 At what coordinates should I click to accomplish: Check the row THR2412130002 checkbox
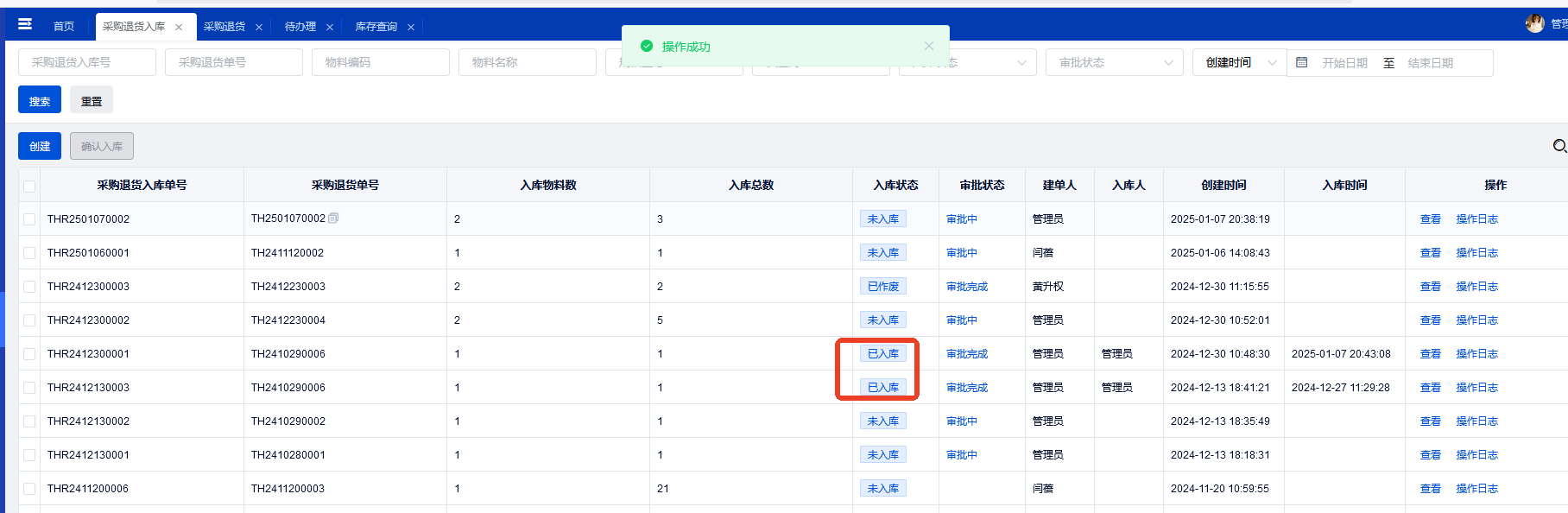click(x=29, y=421)
